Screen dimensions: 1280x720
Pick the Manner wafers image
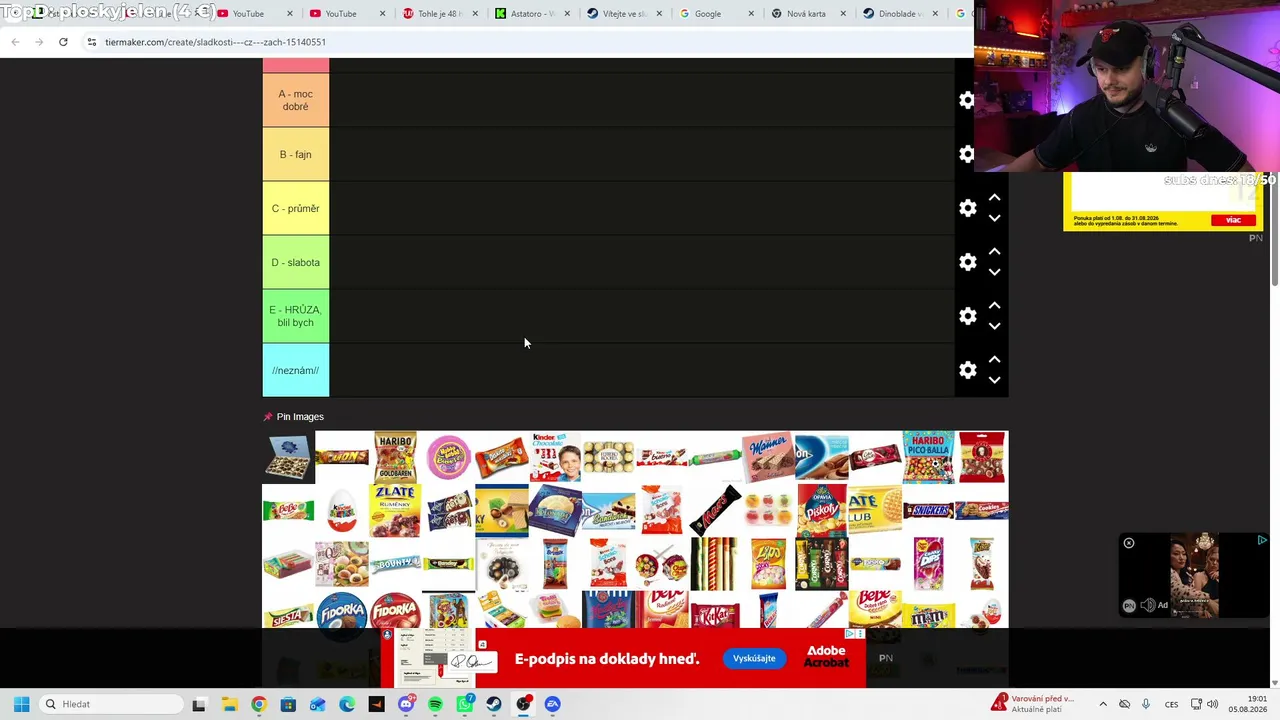(768, 457)
